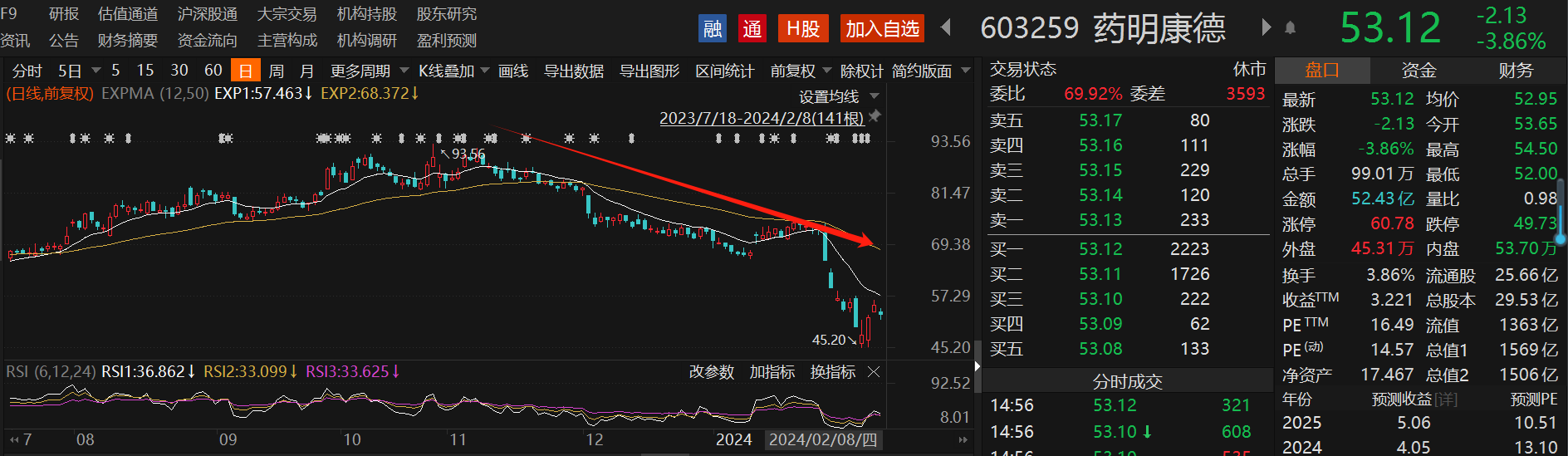This screenshot has height=456, width=1568.
Task: Go to previous stock with left arrow
Action: click(x=945, y=27)
